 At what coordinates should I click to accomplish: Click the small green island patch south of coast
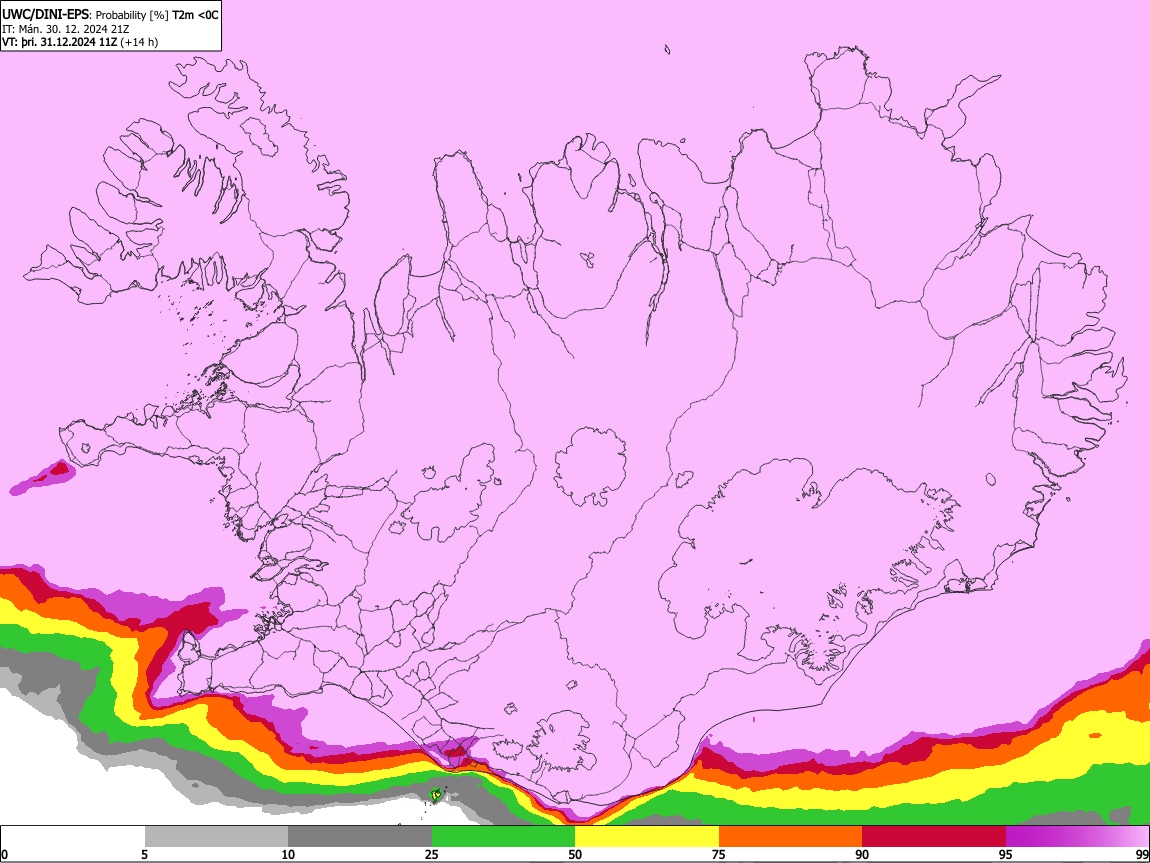pyautogui.click(x=436, y=794)
